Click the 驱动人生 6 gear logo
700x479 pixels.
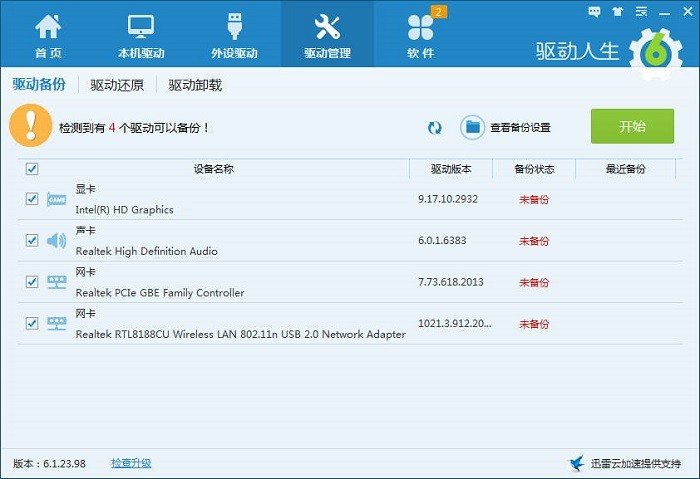tap(655, 53)
